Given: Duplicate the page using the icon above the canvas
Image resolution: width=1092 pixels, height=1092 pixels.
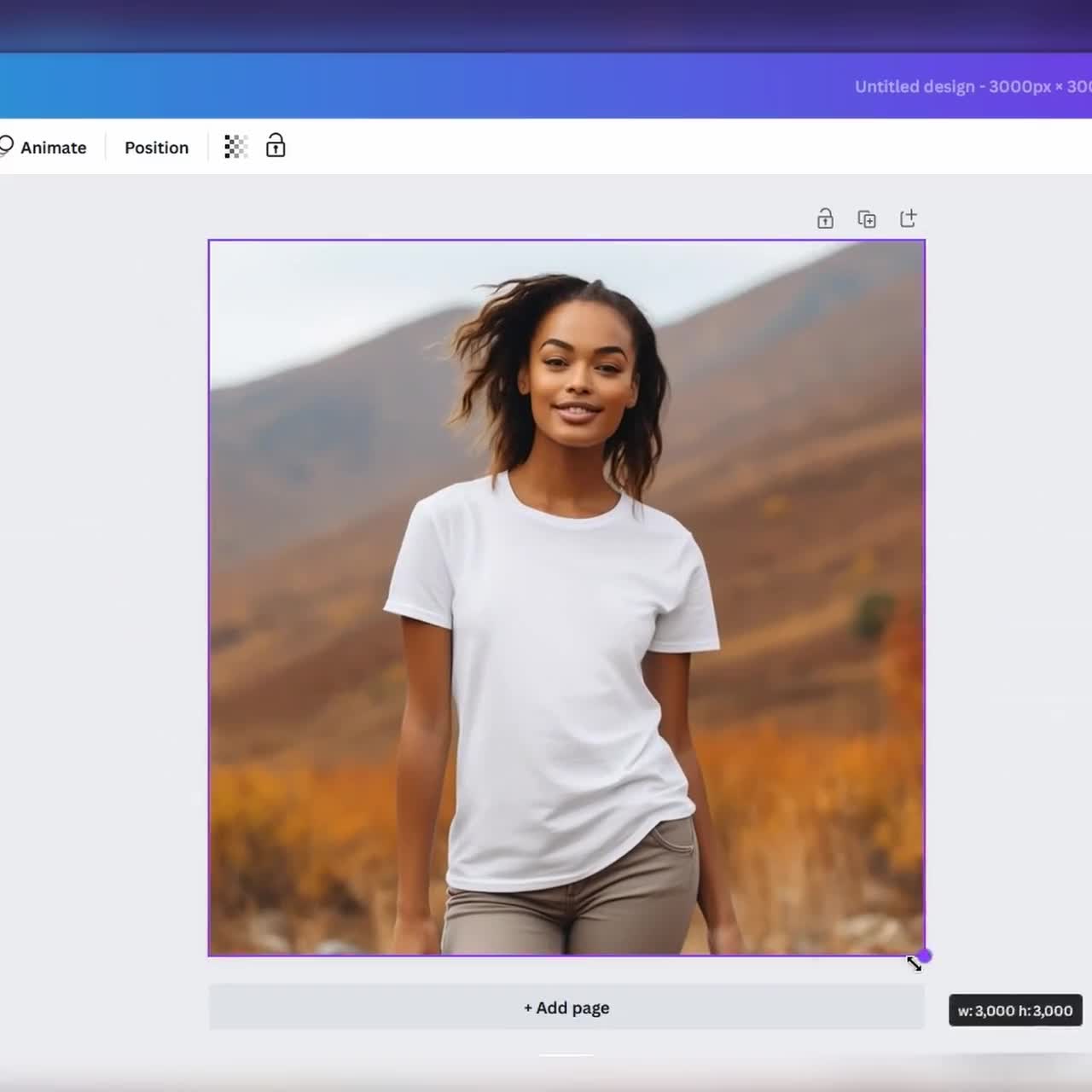Looking at the screenshot, I should pos(867,220).
